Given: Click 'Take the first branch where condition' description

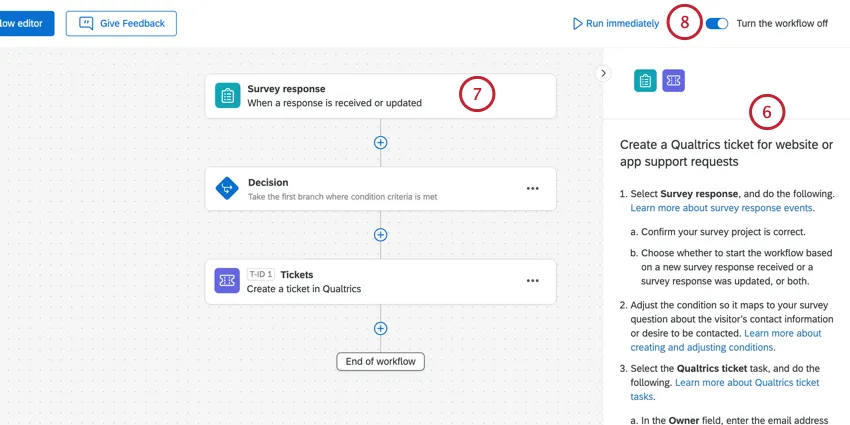Looking at the screenshot, I should click(x=343, y=197).
